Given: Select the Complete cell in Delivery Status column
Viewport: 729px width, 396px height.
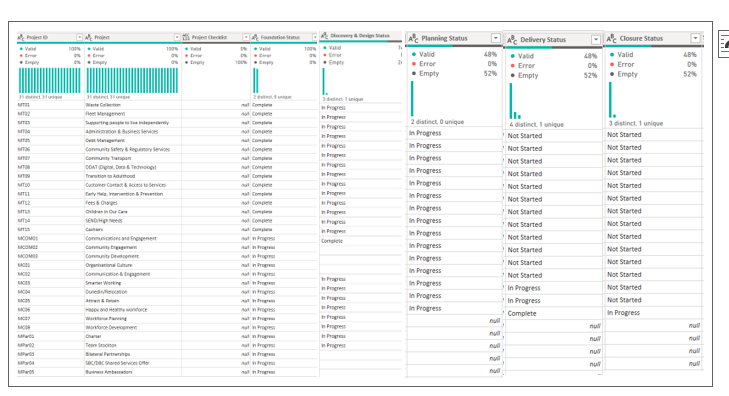Looking at the screenshot, I should [x=554, y=314].
